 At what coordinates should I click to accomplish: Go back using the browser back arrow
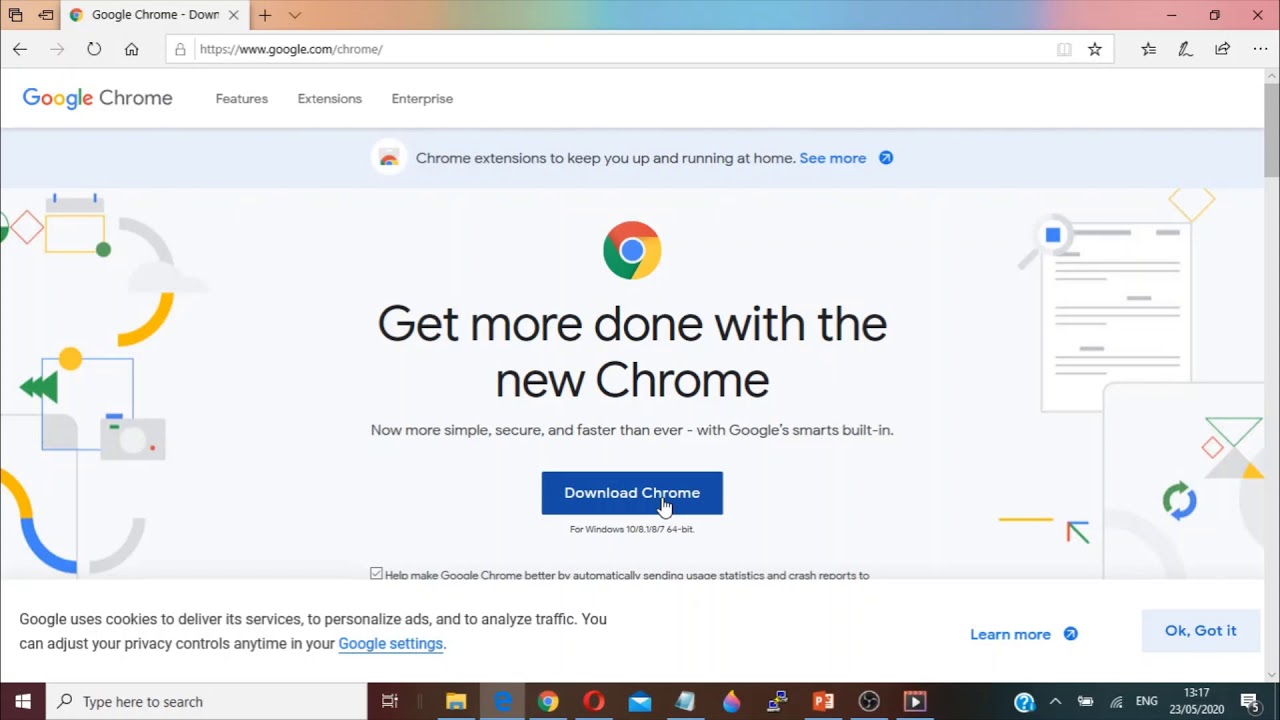point(20,49)
